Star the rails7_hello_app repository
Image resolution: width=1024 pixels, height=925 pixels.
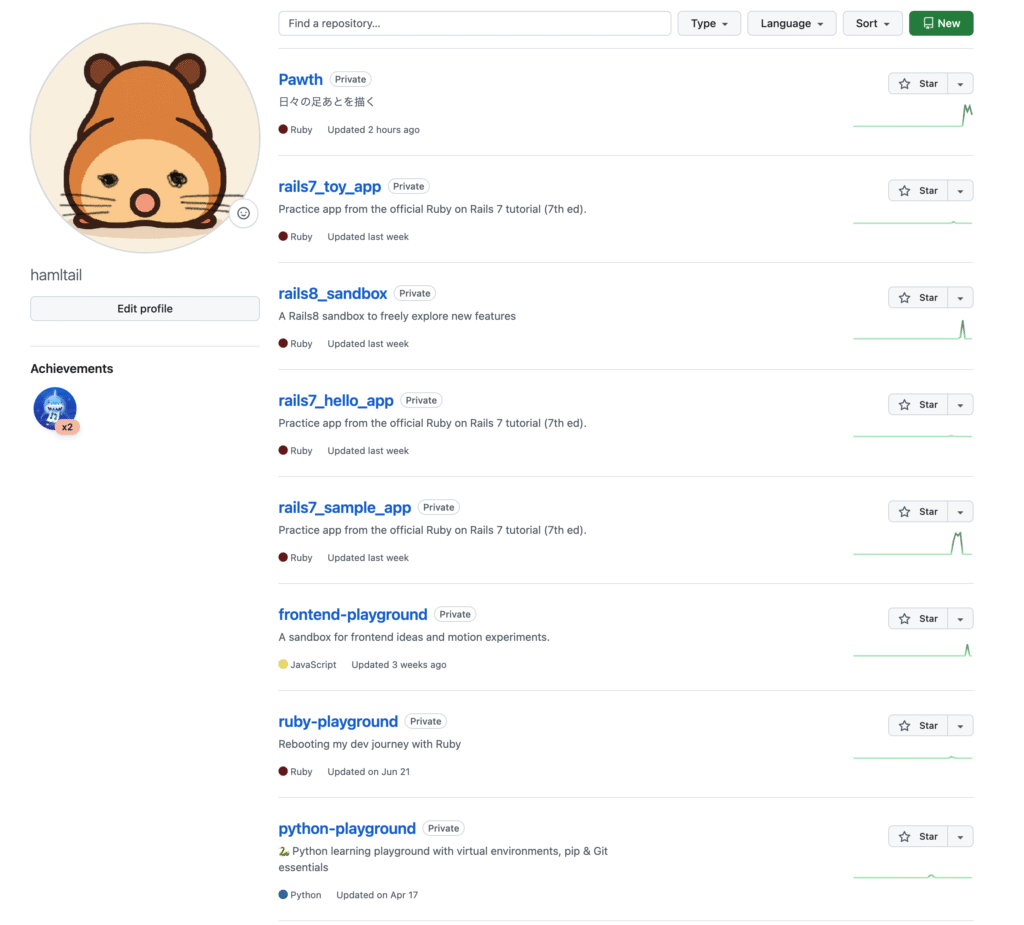coord(918,405)
